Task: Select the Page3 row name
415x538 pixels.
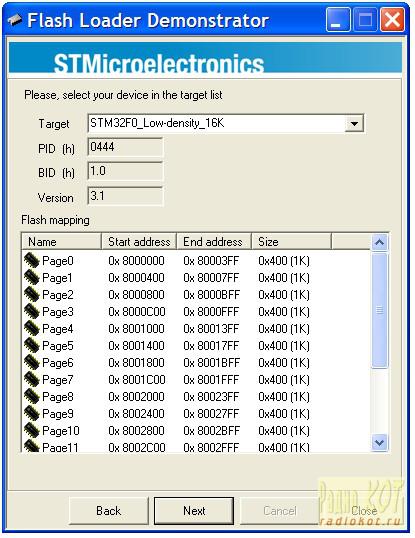Action: coord(58,312)
